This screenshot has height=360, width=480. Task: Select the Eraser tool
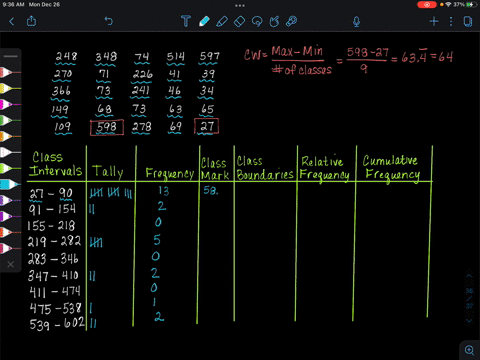coord(239,22)
